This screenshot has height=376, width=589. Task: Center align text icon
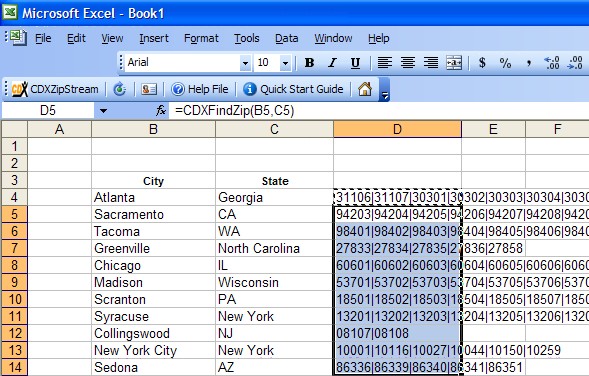click(408, 63)
